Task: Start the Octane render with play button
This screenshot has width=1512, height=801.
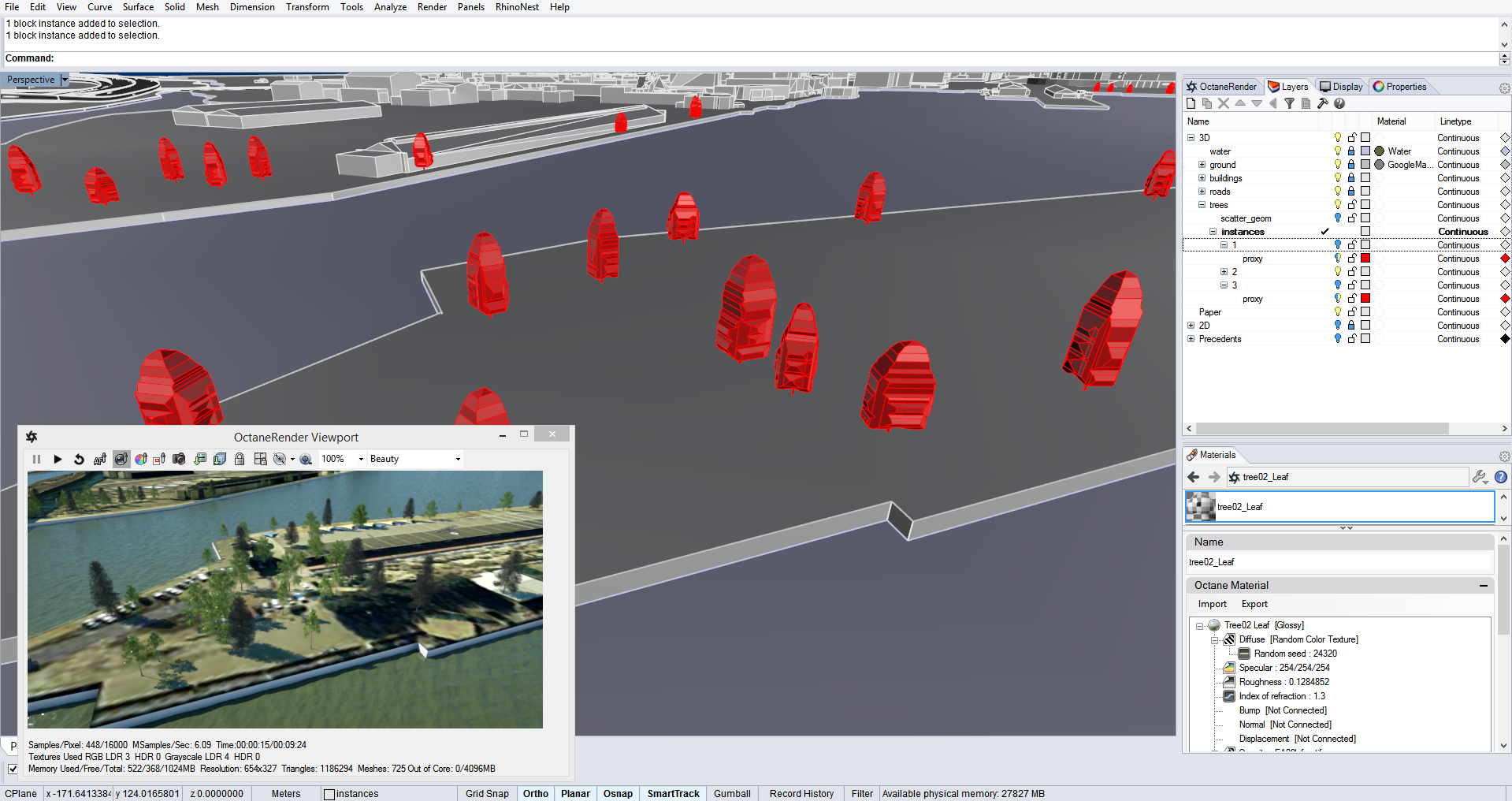Action: pos(58,459)
